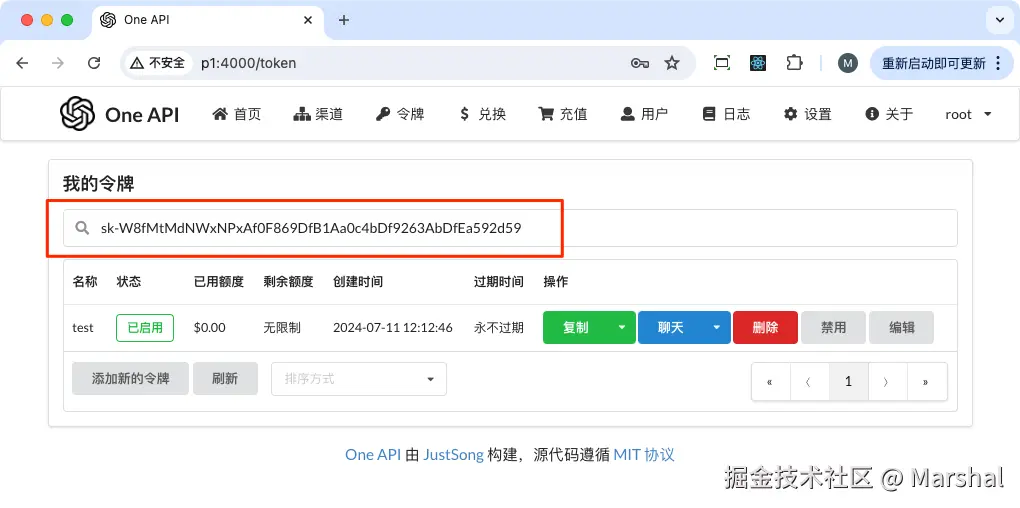The width and height of the screenshot is (1020, 508).
Task: Click the 状态 column header
Action: tap(129, 282)
